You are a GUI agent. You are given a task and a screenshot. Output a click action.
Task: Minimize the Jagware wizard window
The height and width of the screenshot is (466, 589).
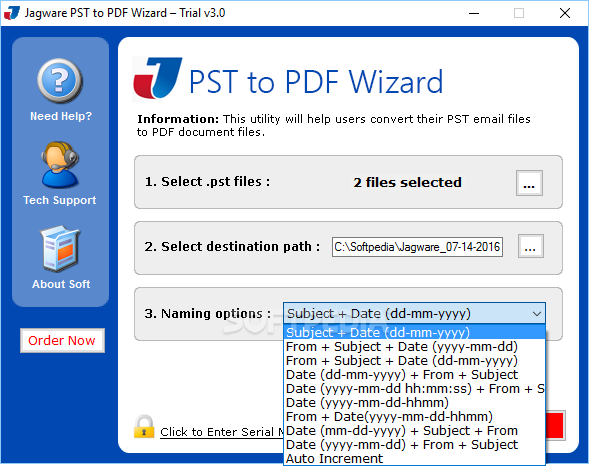pyautogui.click(x=474, y=13)
